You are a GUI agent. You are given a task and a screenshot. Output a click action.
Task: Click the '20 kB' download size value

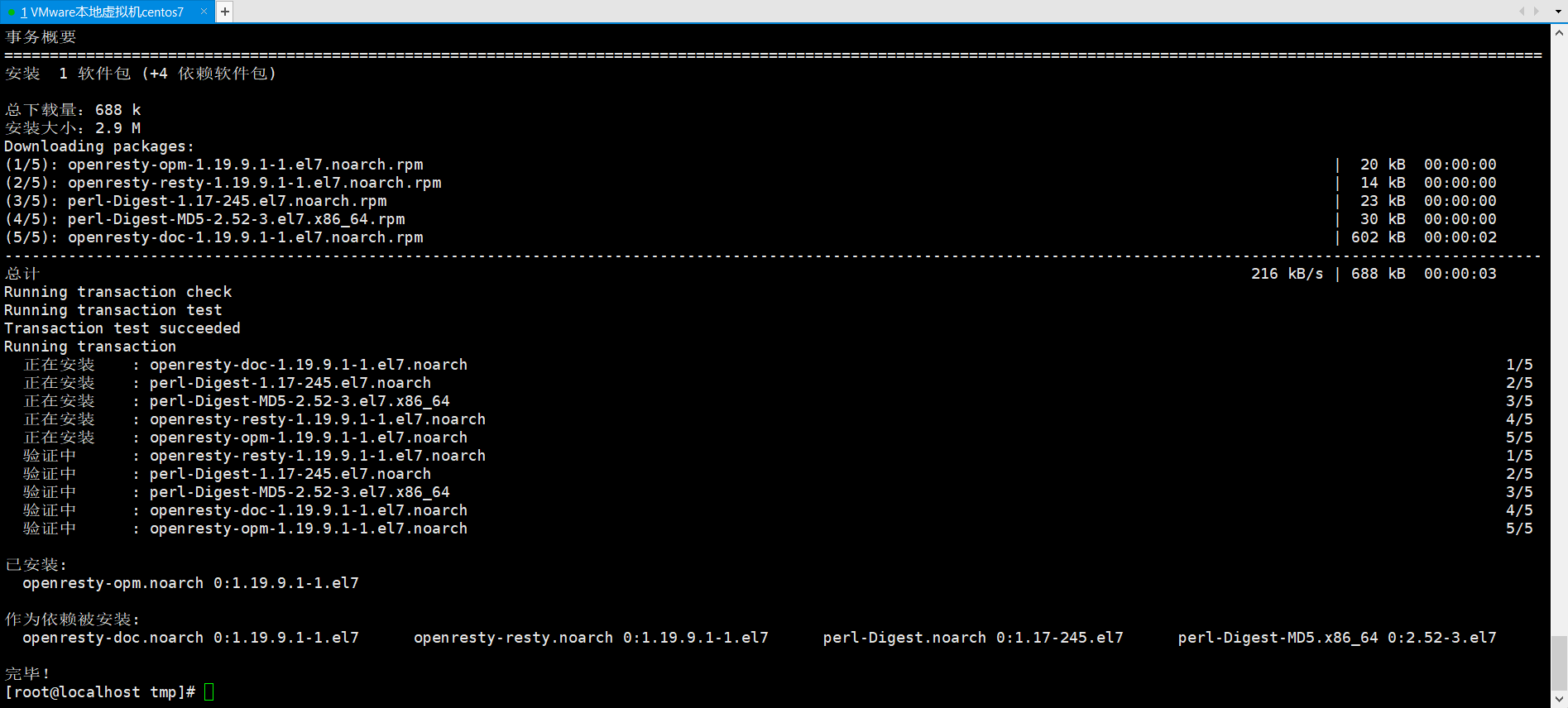click(x=1383, y=165)
